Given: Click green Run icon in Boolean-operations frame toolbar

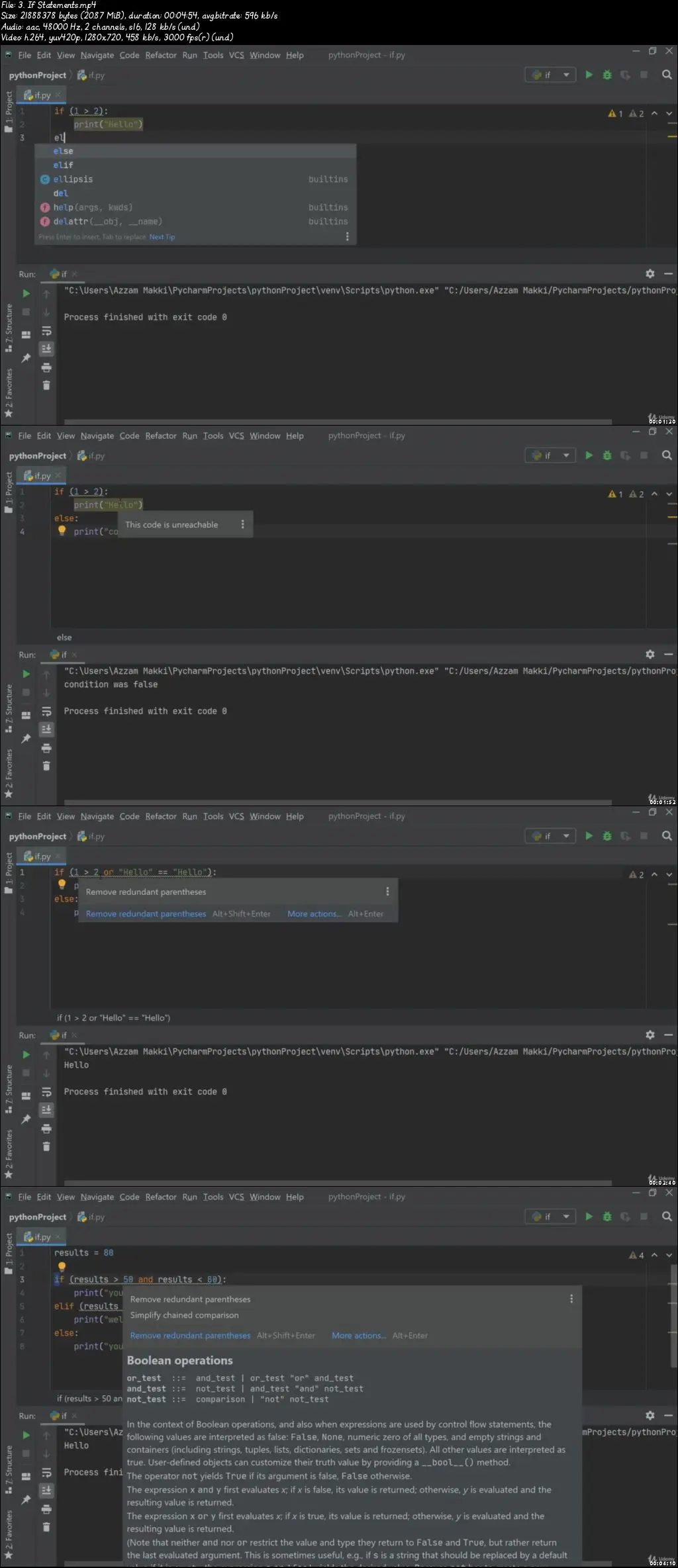Looking at the screenshot, I should [x=589, y=1217].
